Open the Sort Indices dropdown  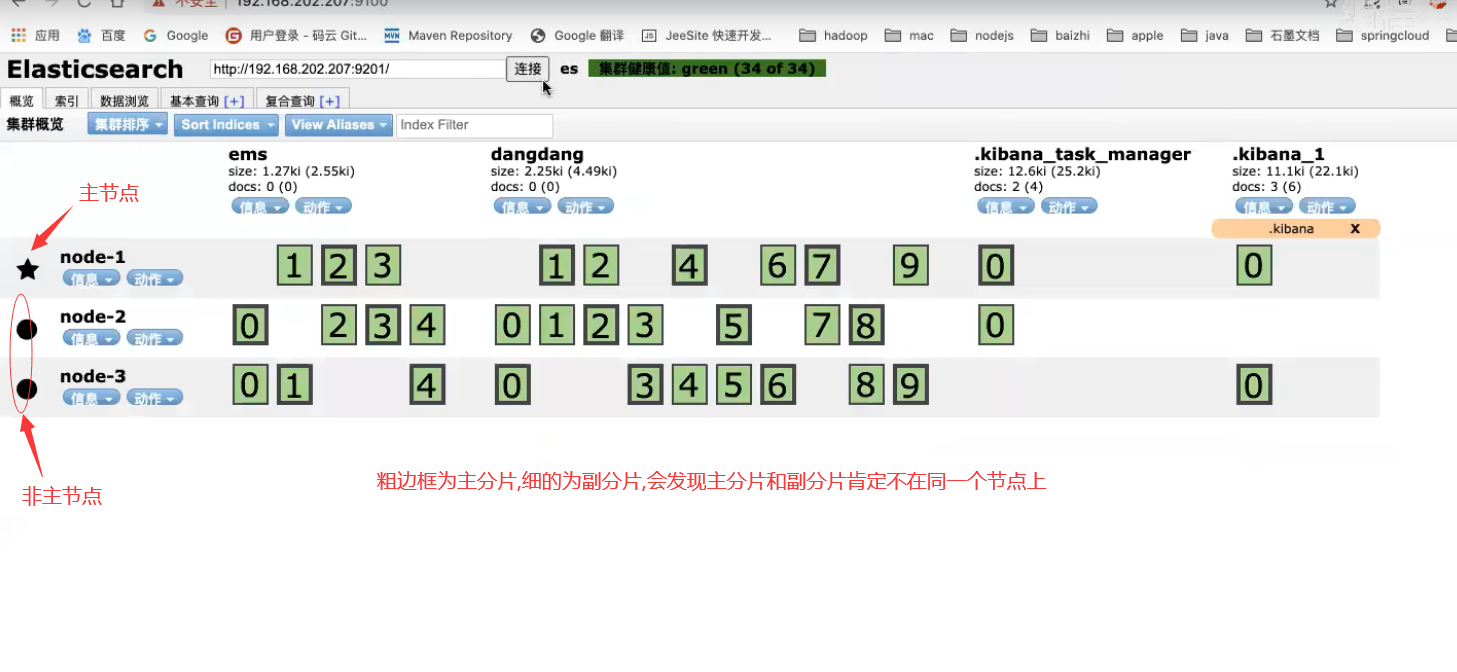coord(226,125)
